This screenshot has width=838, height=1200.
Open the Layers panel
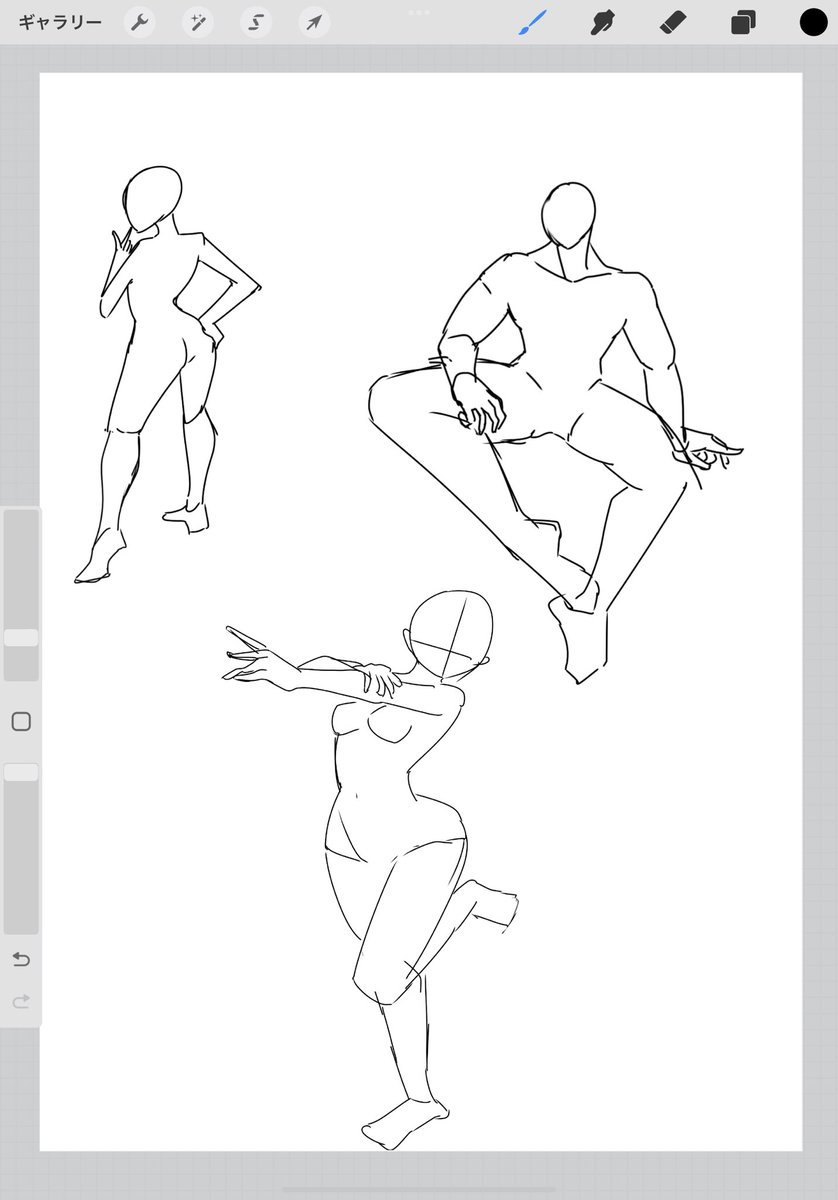click(743, 22)
